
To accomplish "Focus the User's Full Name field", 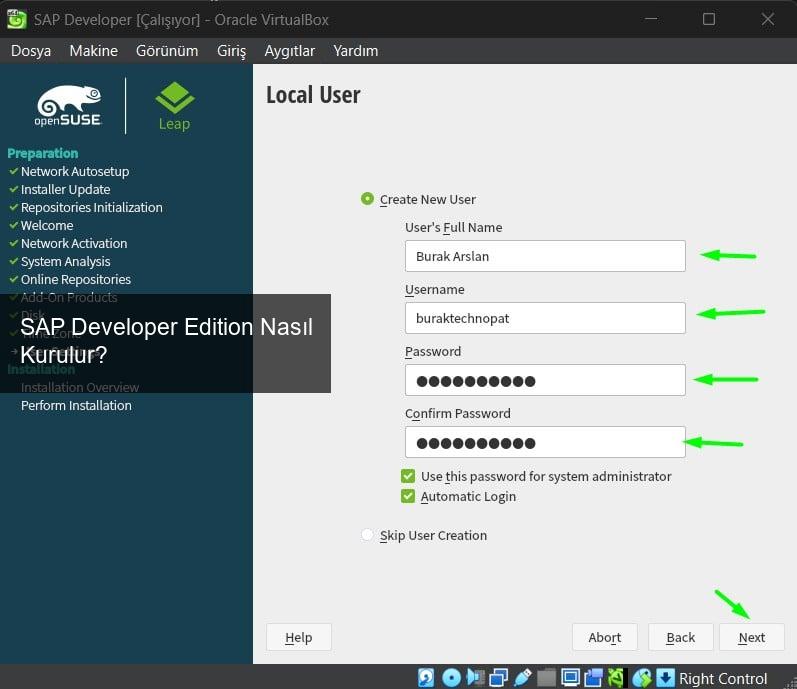I will [x=544, y=256].
